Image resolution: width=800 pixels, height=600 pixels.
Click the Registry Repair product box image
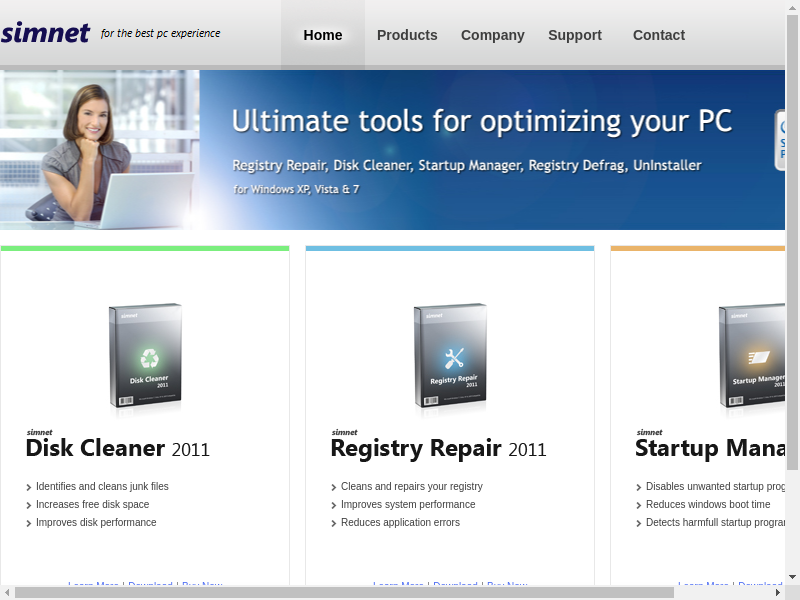click(x=451, y=358)
